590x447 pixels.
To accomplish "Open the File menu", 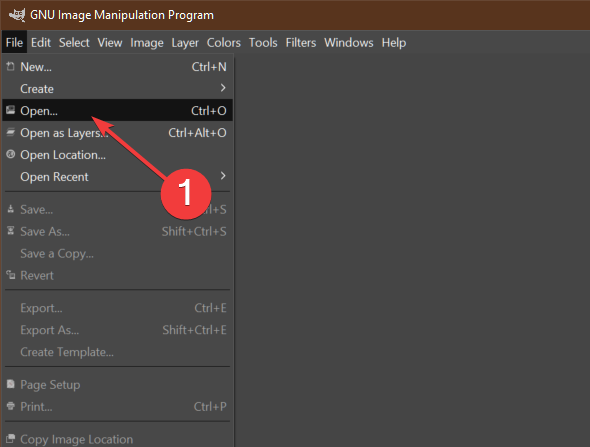I will [14, 43].
